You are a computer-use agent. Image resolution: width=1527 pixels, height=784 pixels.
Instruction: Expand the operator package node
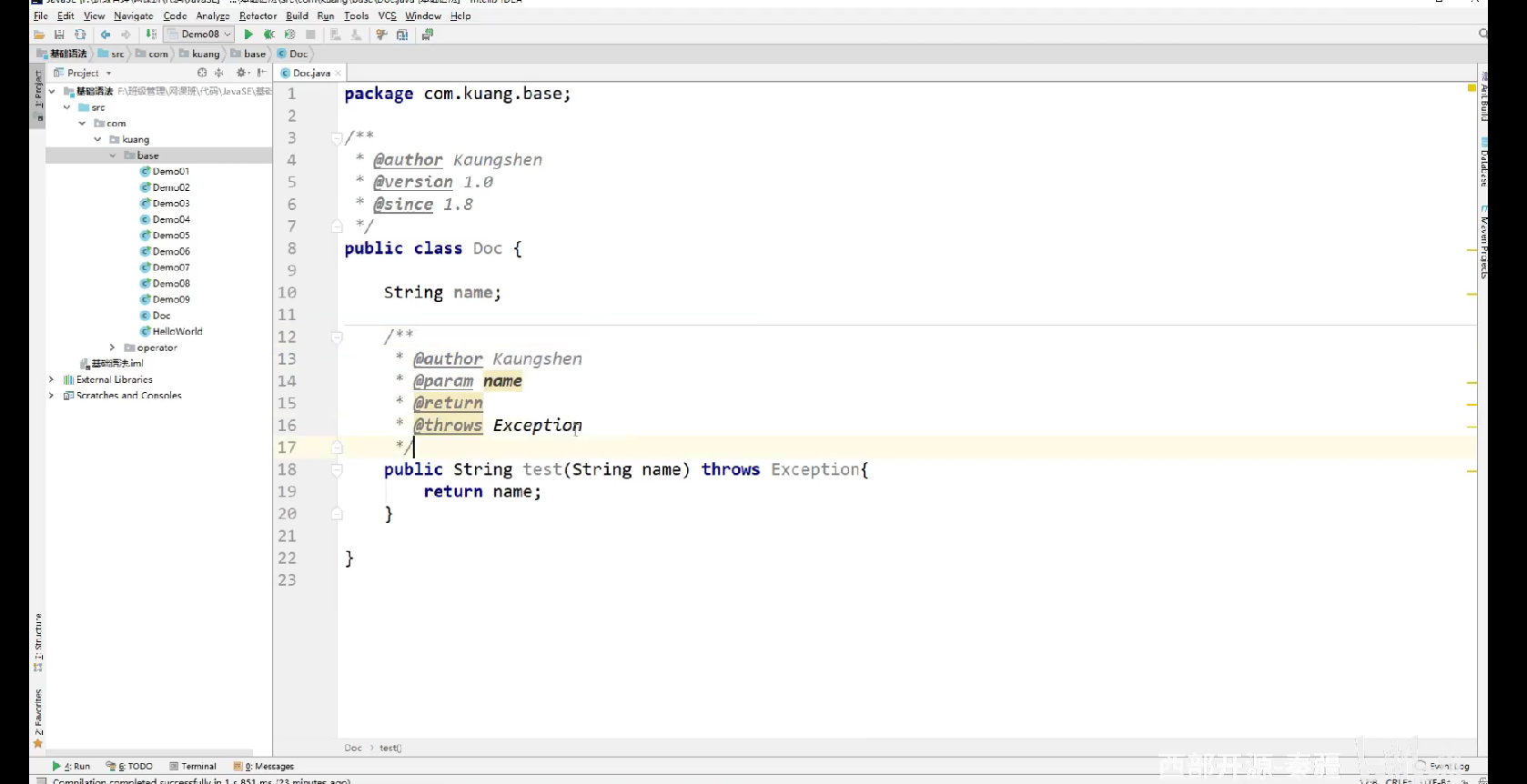(x=113, y=347)
